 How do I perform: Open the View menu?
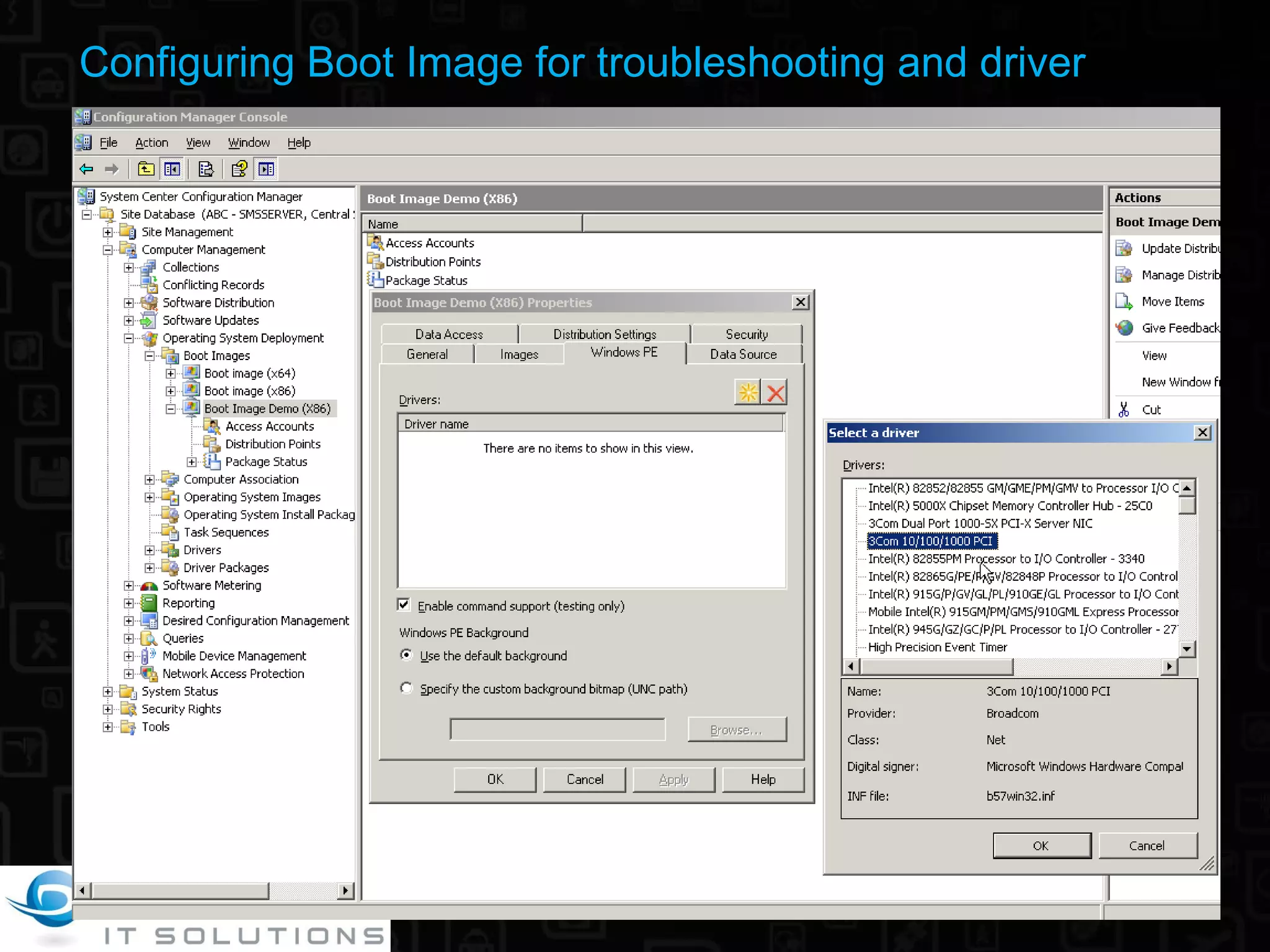pyautogui.click(x=198, y=143)
